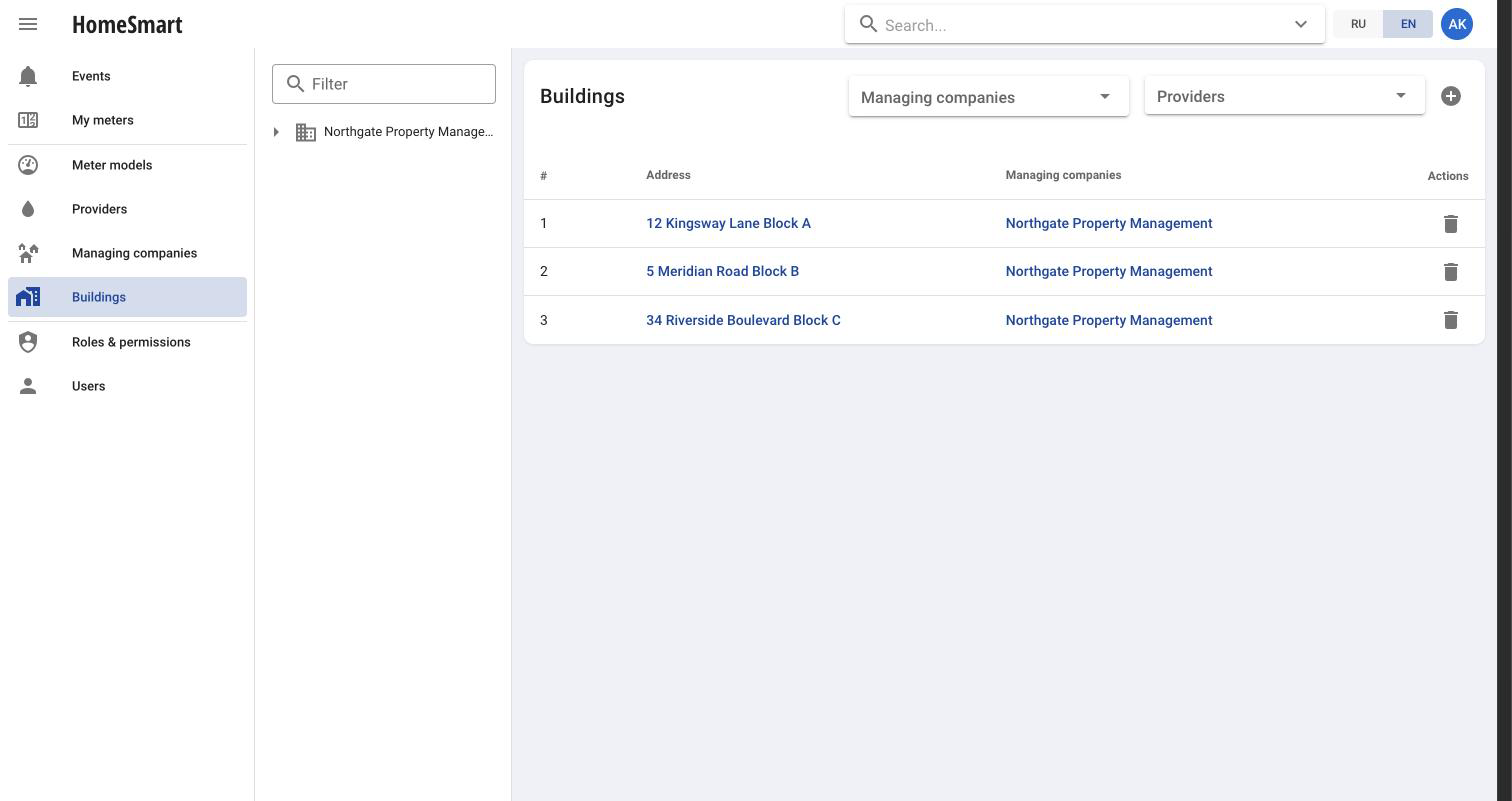Click the Managing companies house icon

[x=28, y=253]
